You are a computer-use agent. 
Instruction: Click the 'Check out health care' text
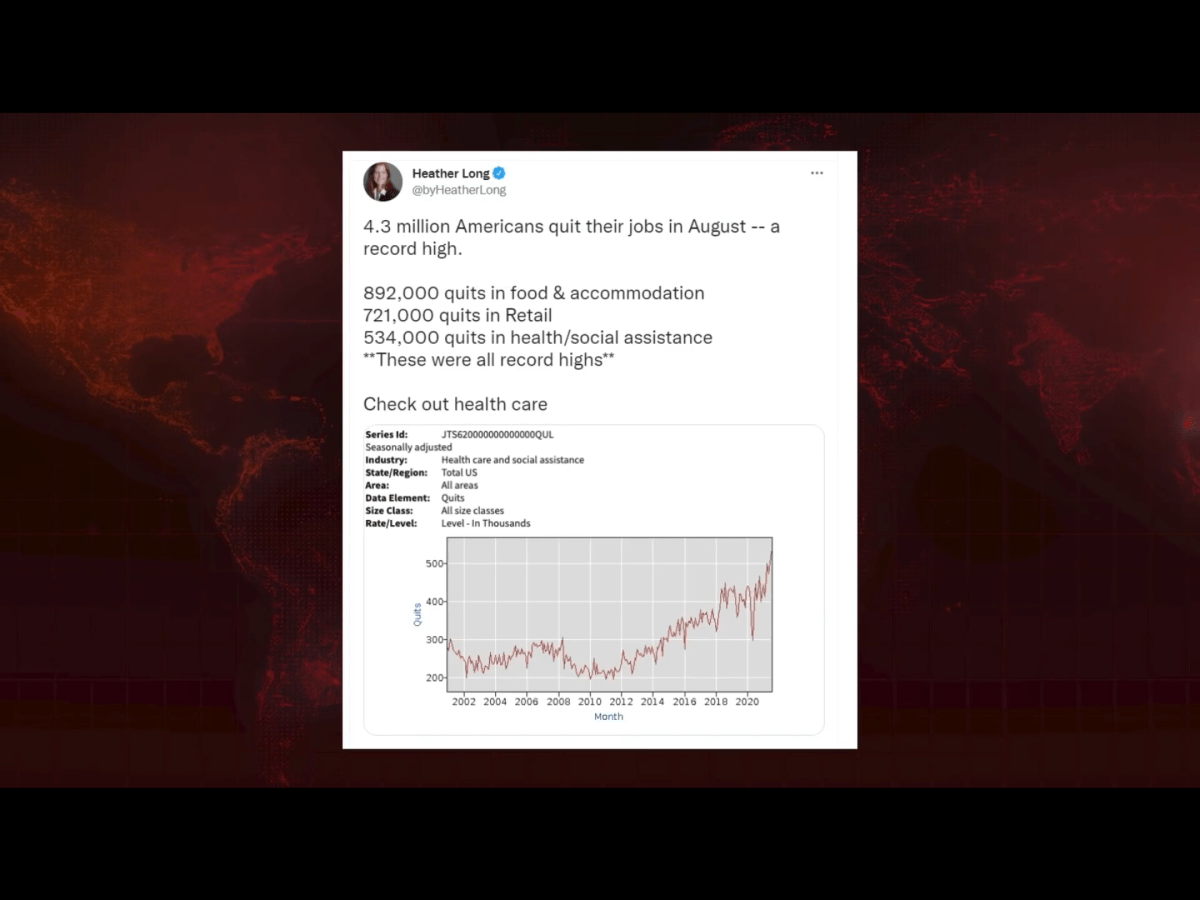point(455,404)
